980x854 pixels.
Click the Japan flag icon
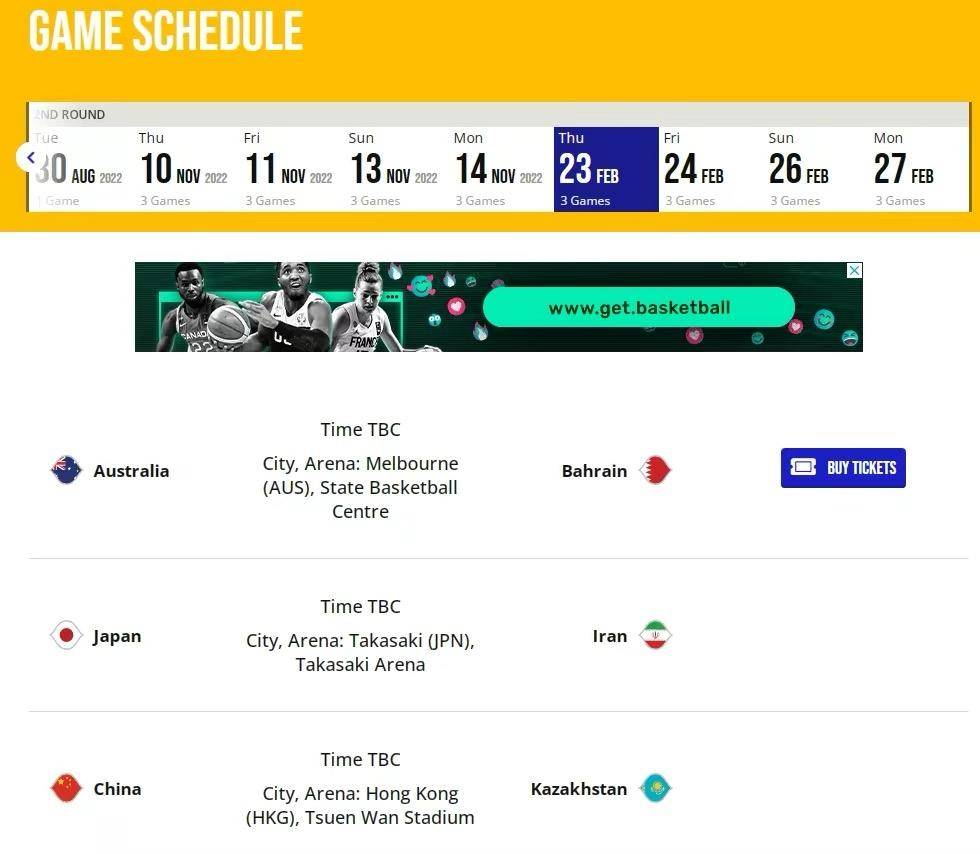click(x=66, y=635)
